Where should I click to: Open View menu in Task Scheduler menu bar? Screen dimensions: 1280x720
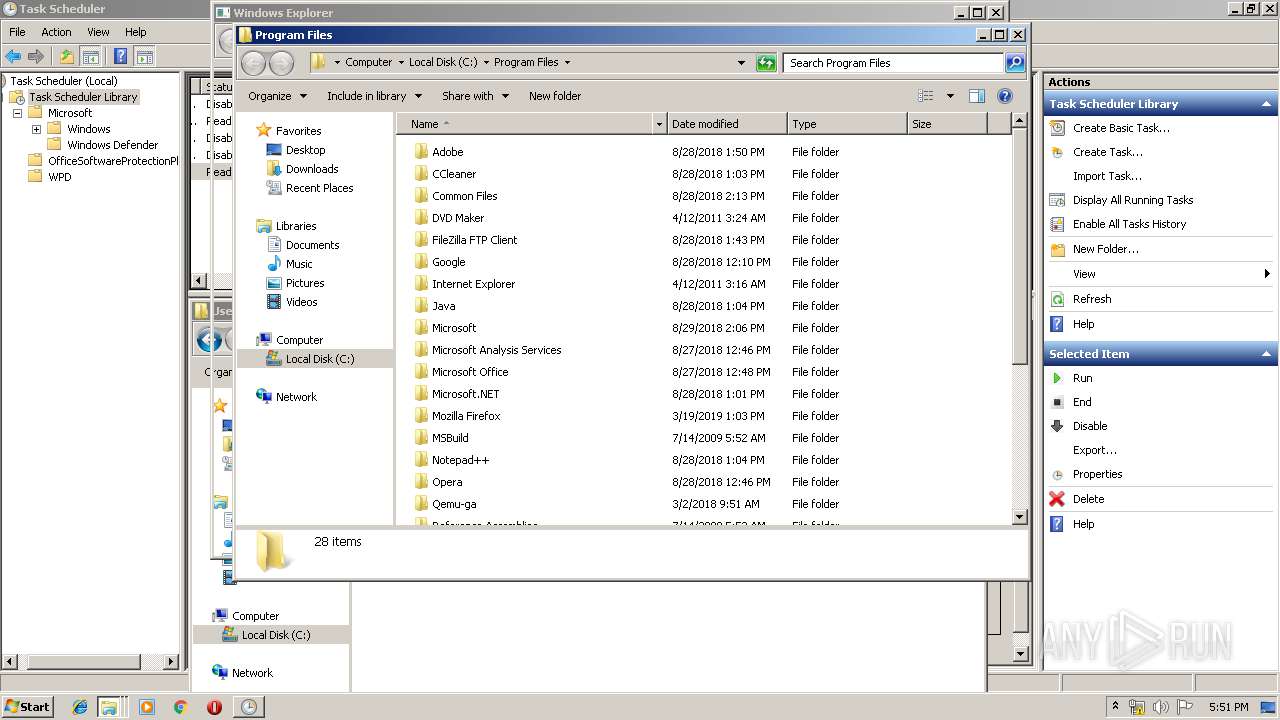click(x=98, y=32)
